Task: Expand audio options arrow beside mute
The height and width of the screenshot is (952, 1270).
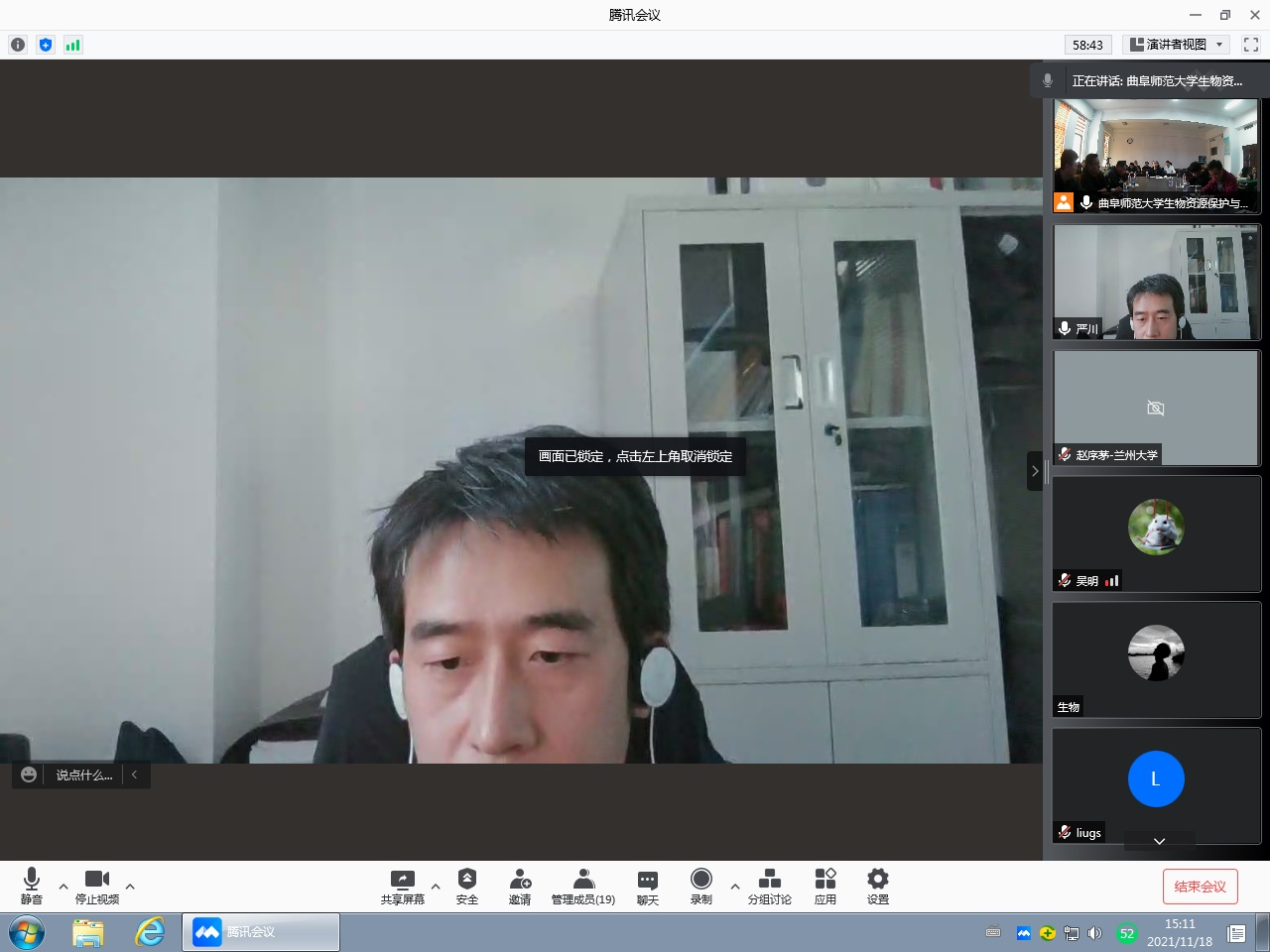Action: [63, 887]
